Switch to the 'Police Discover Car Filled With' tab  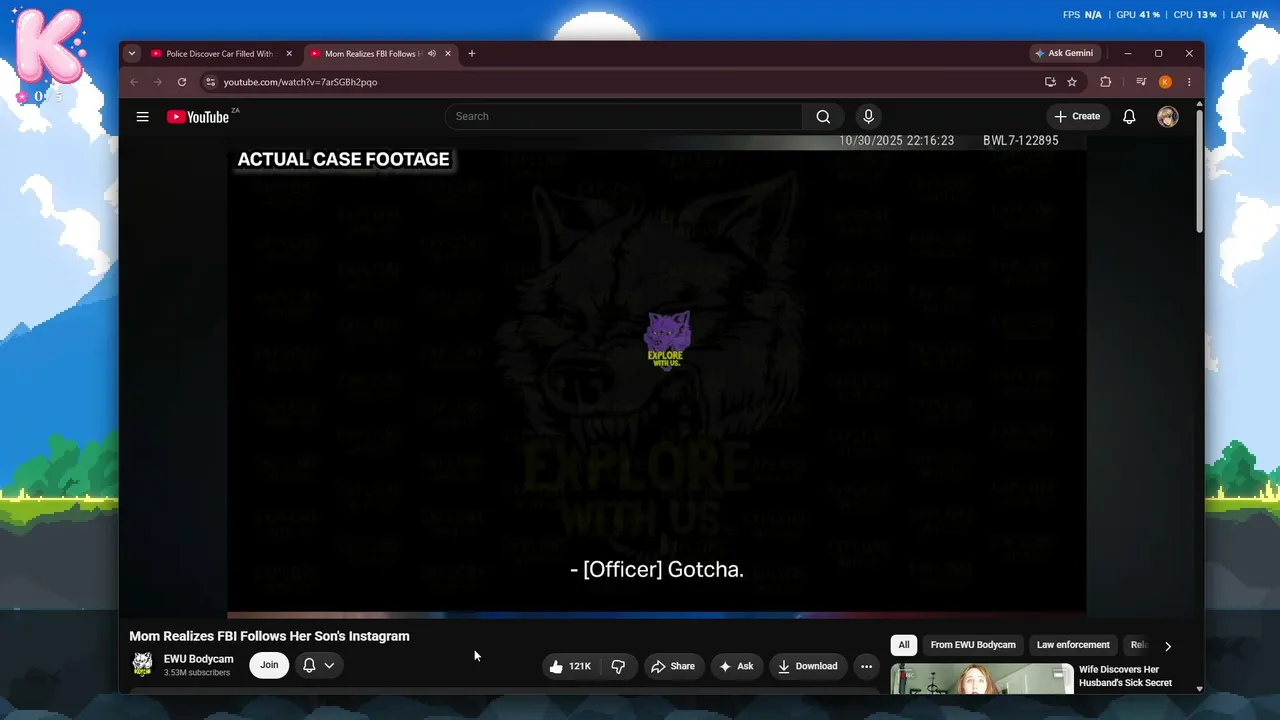tap(220, 54)
